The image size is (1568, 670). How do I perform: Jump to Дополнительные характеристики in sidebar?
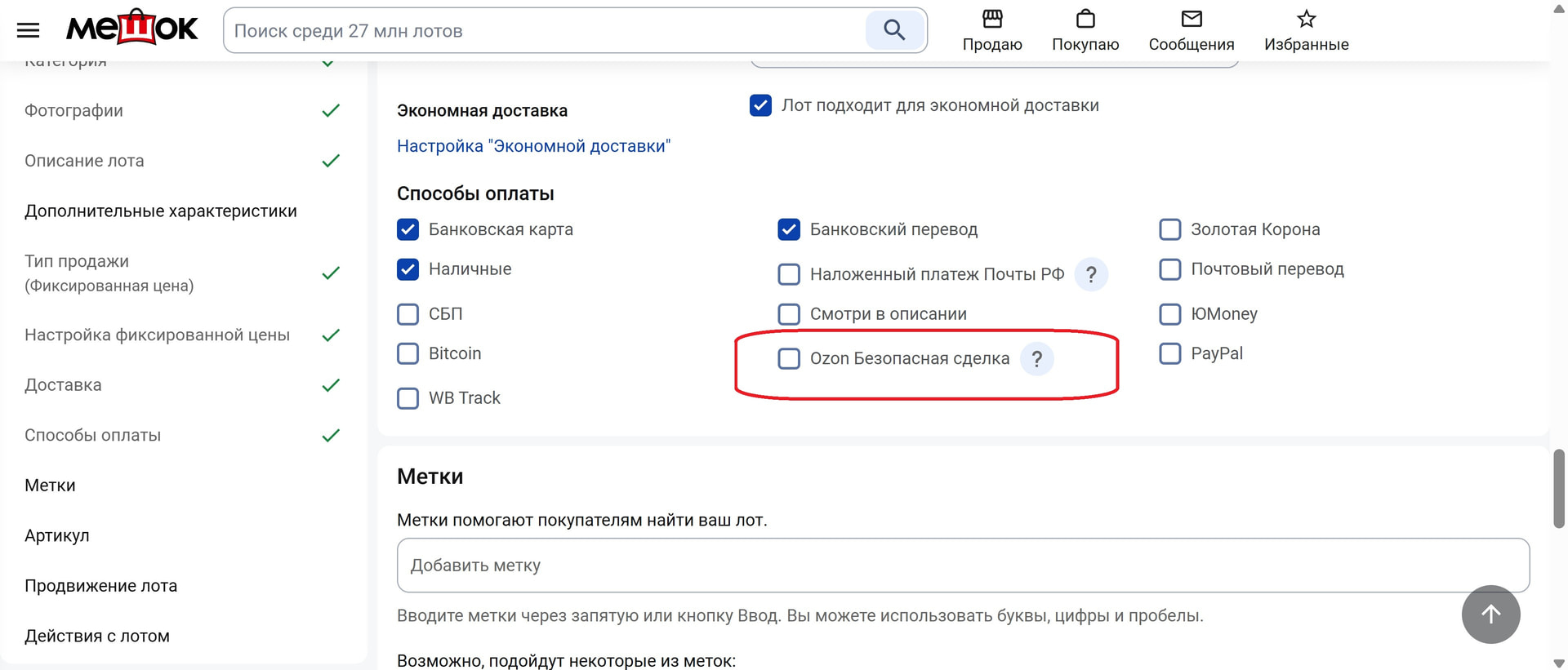click(x=161, y=211)
